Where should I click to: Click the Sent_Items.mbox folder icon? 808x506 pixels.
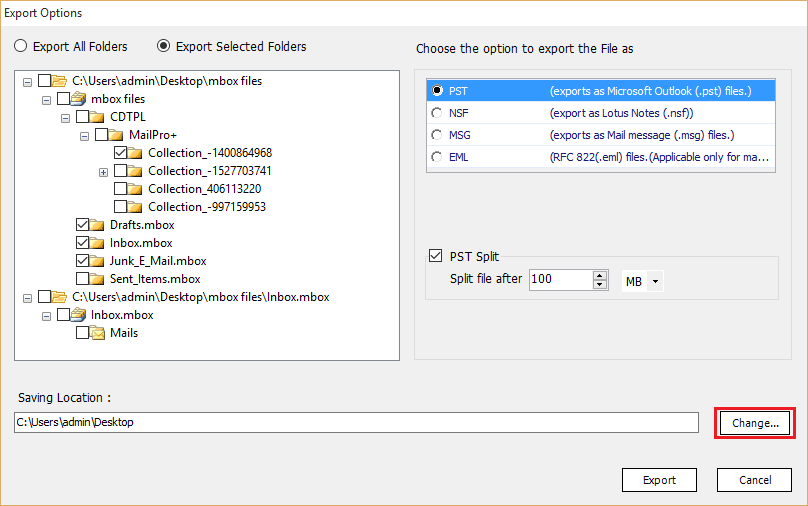[97, 279]
